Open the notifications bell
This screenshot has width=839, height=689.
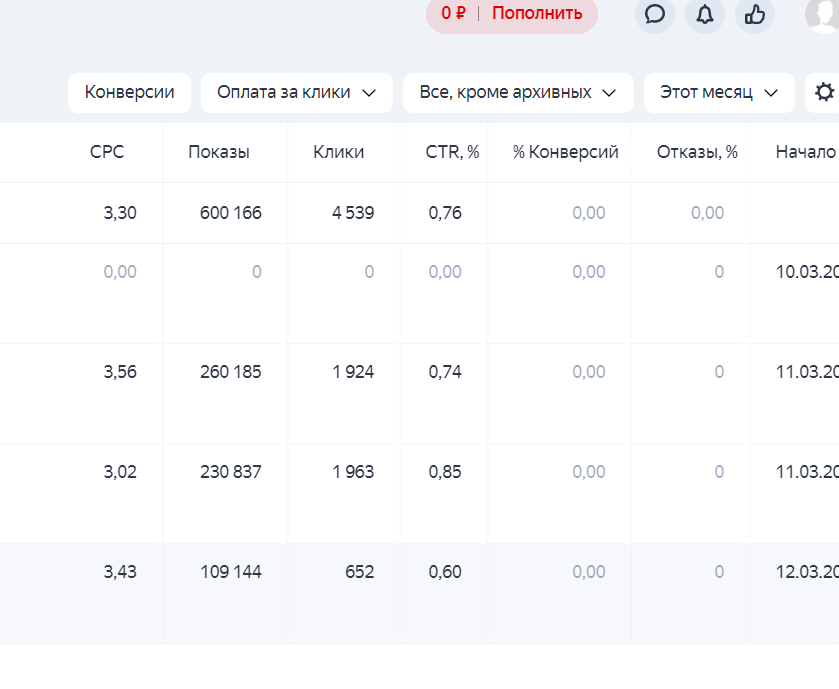tap(705, 14)
